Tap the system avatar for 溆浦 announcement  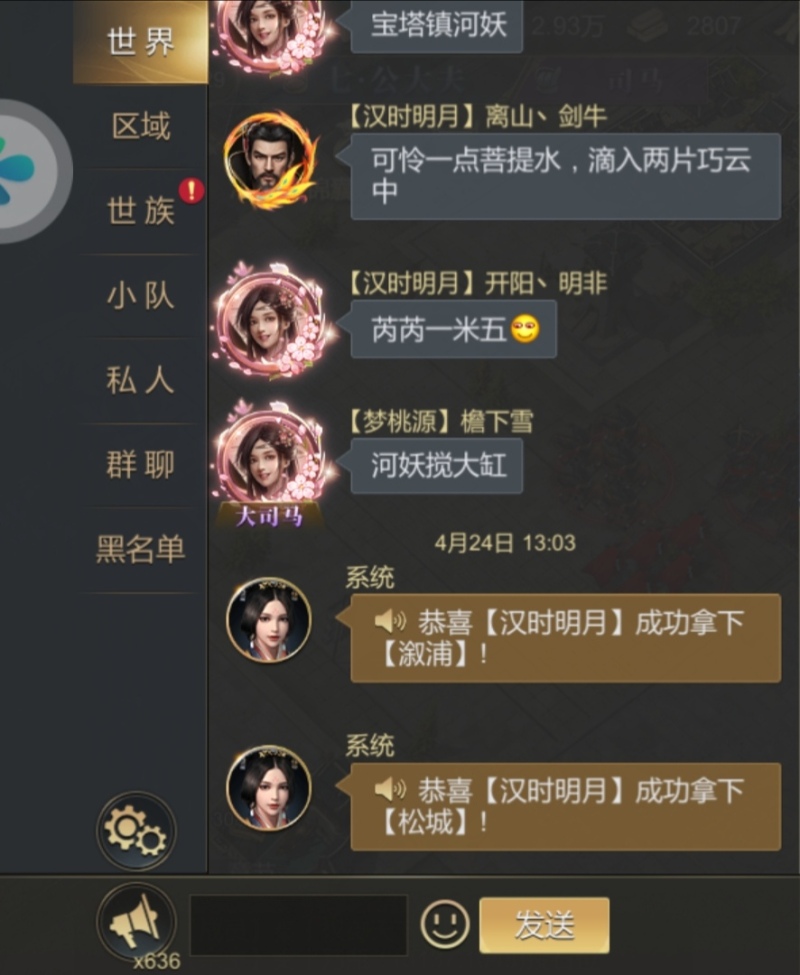coord(269,620)
